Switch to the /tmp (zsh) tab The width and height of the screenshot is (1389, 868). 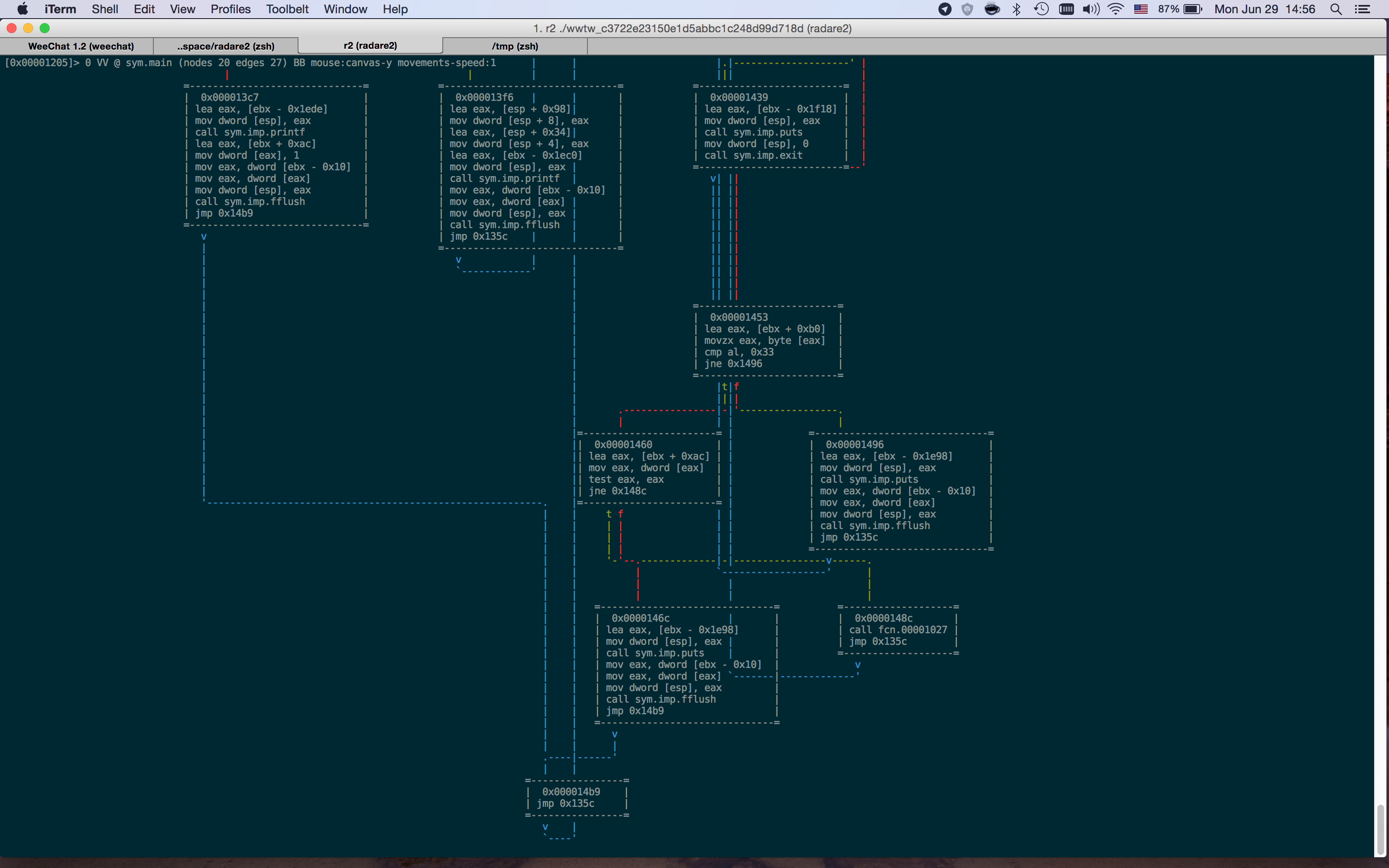coord(515,46)
